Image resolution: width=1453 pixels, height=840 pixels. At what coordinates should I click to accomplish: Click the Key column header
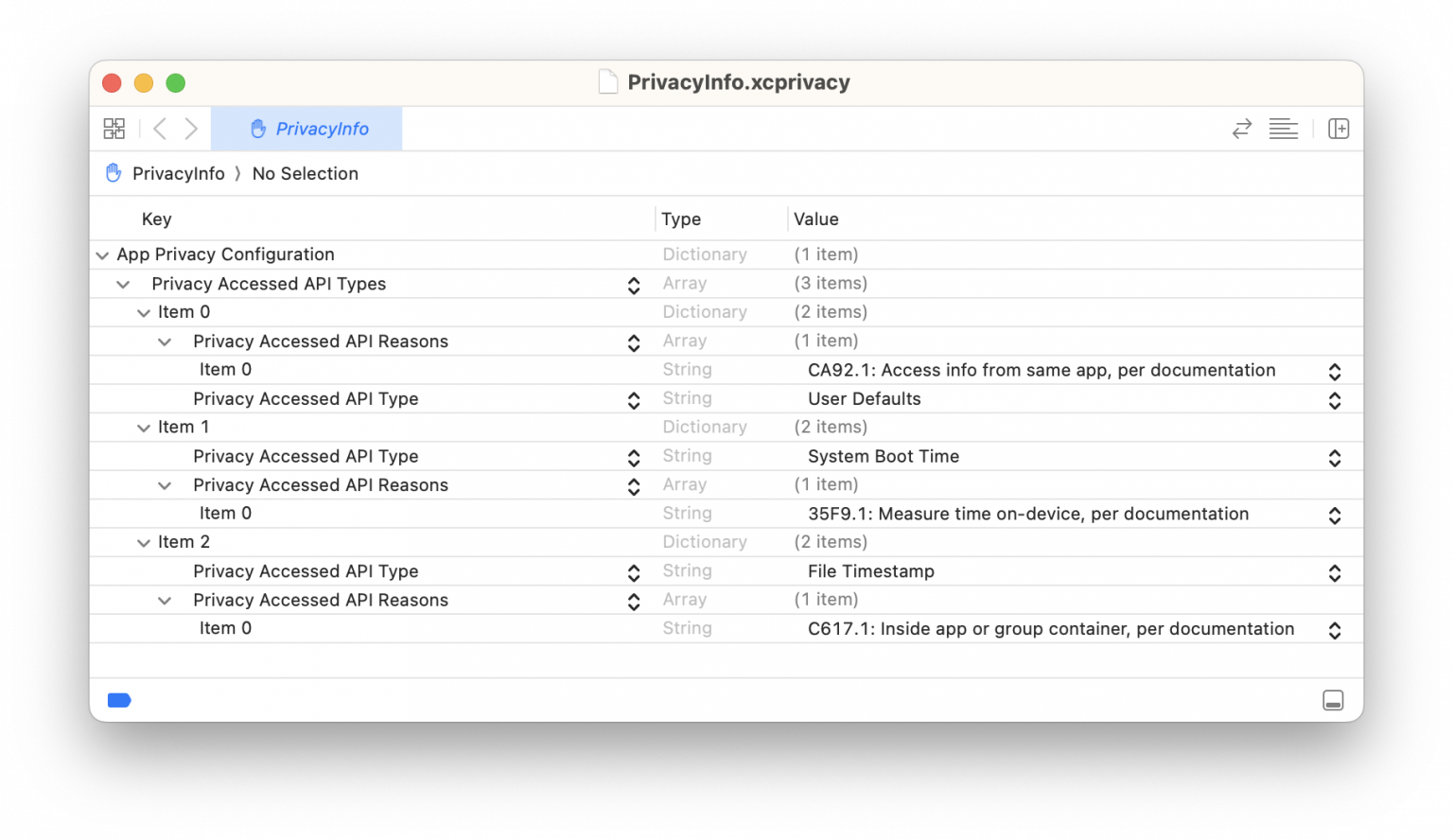click(156, 219)
